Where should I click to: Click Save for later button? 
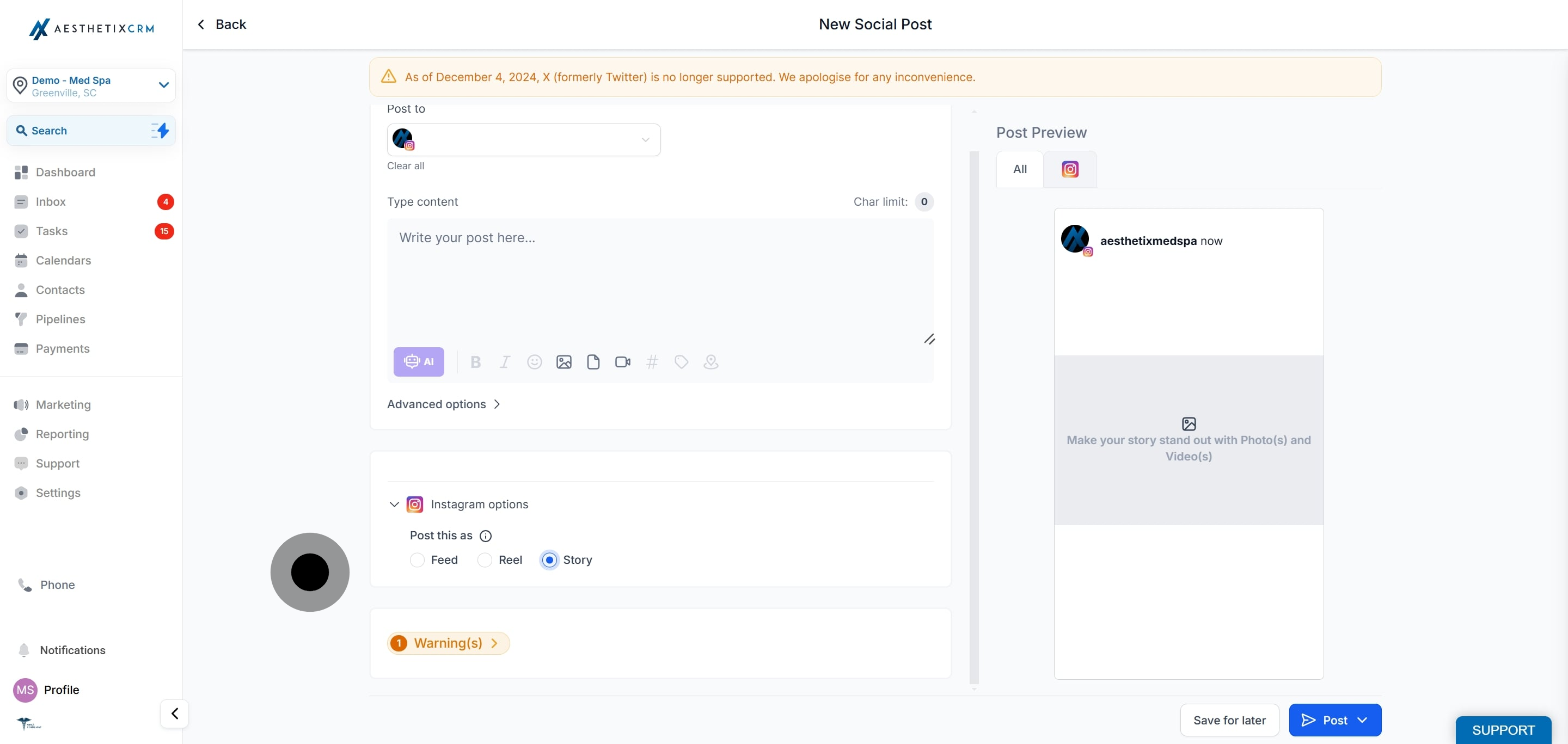click(1229, 720)
